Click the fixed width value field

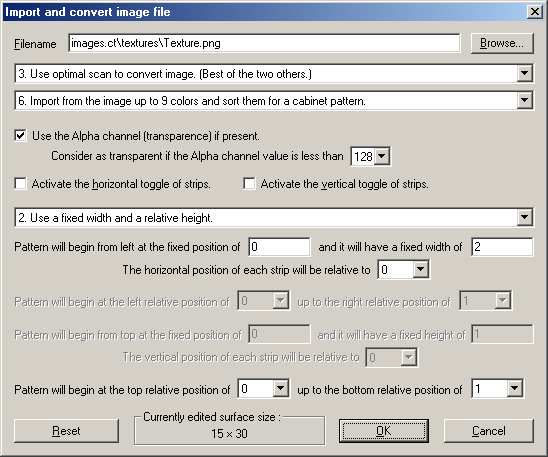[x=502, y=247]
